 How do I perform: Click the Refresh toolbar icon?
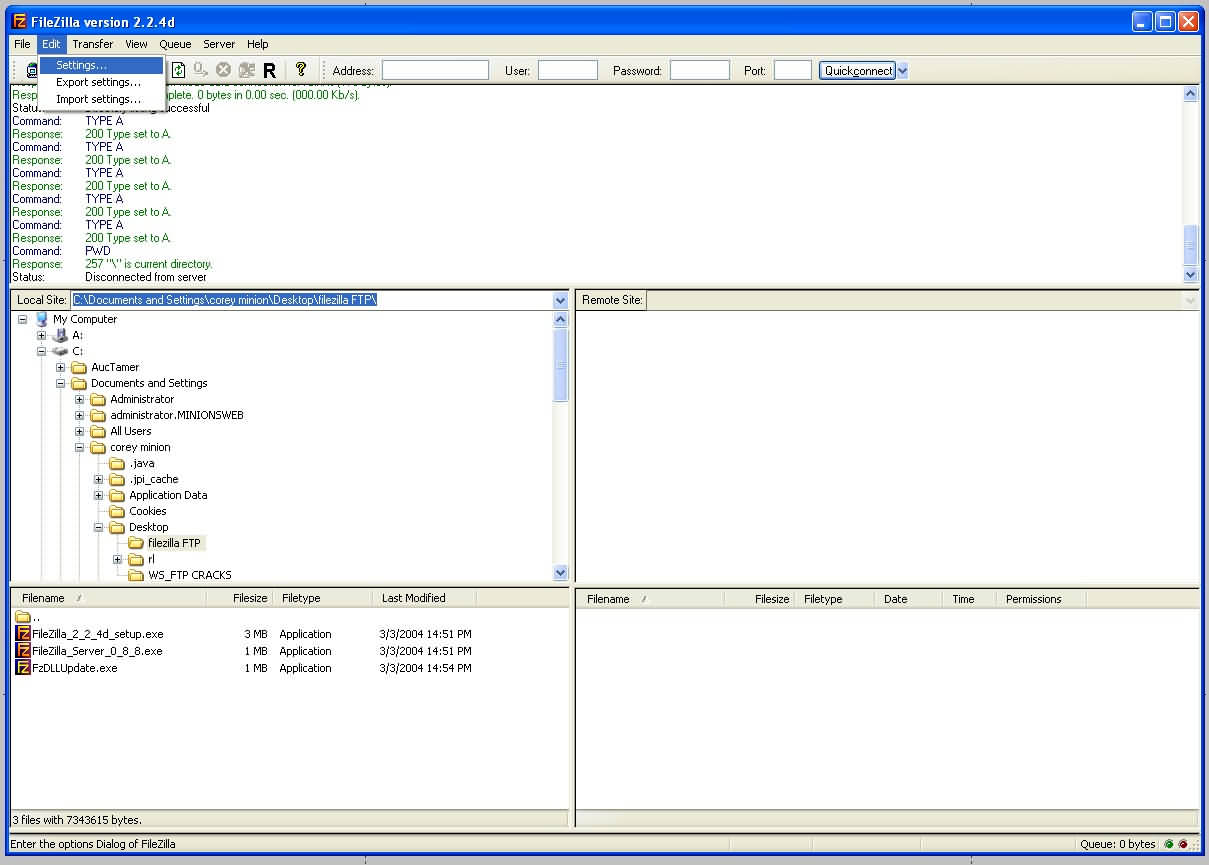pyautogui.click(x=178, y=70)
